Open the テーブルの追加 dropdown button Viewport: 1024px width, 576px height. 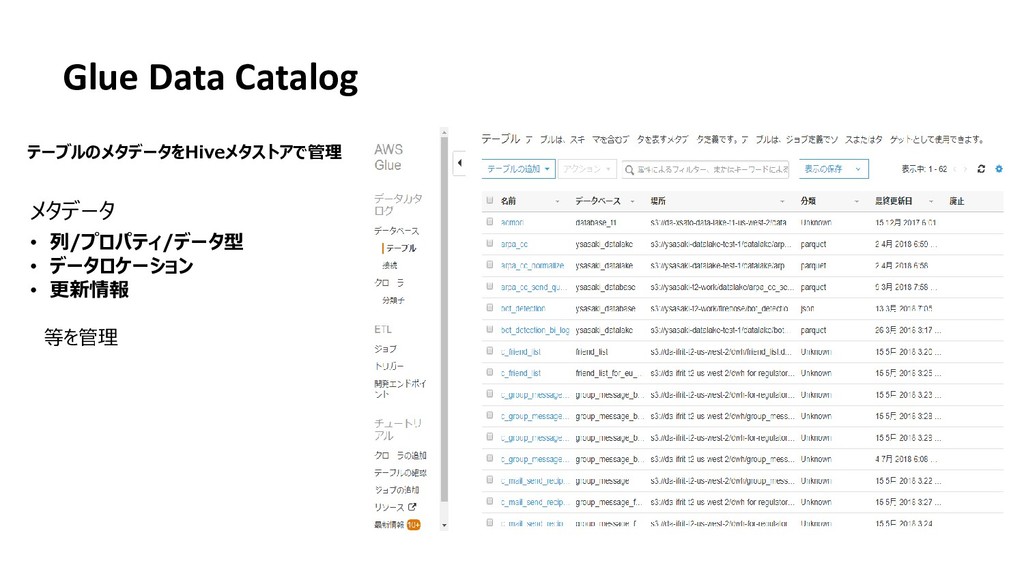tap(519, 169)
